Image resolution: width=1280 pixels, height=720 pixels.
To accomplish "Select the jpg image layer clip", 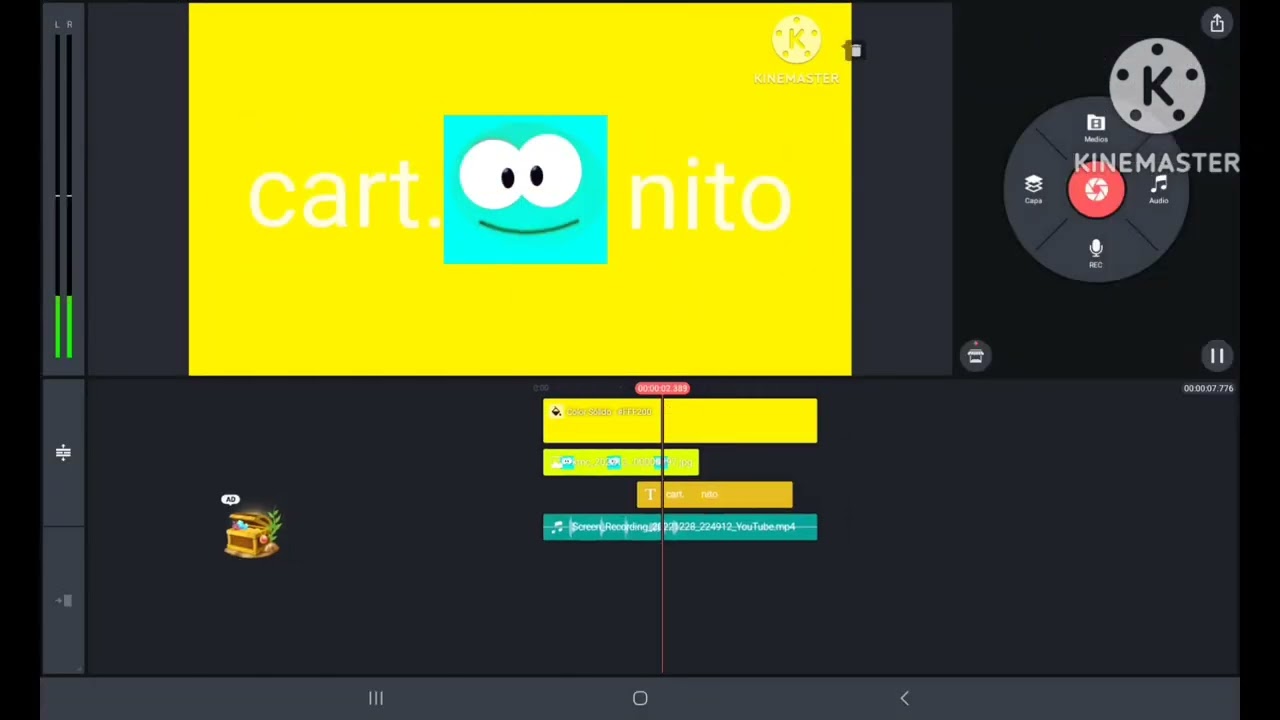I will [621, 462].
